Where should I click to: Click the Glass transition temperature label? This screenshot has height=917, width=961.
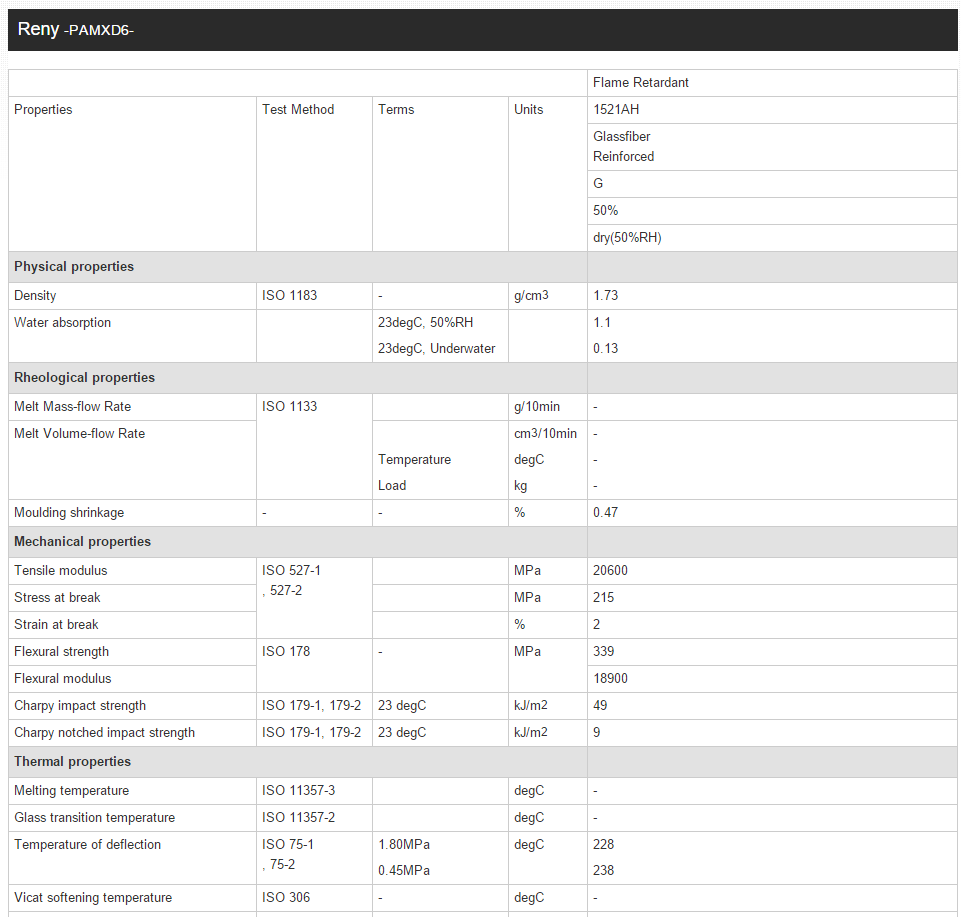click(x=94, y=818)
